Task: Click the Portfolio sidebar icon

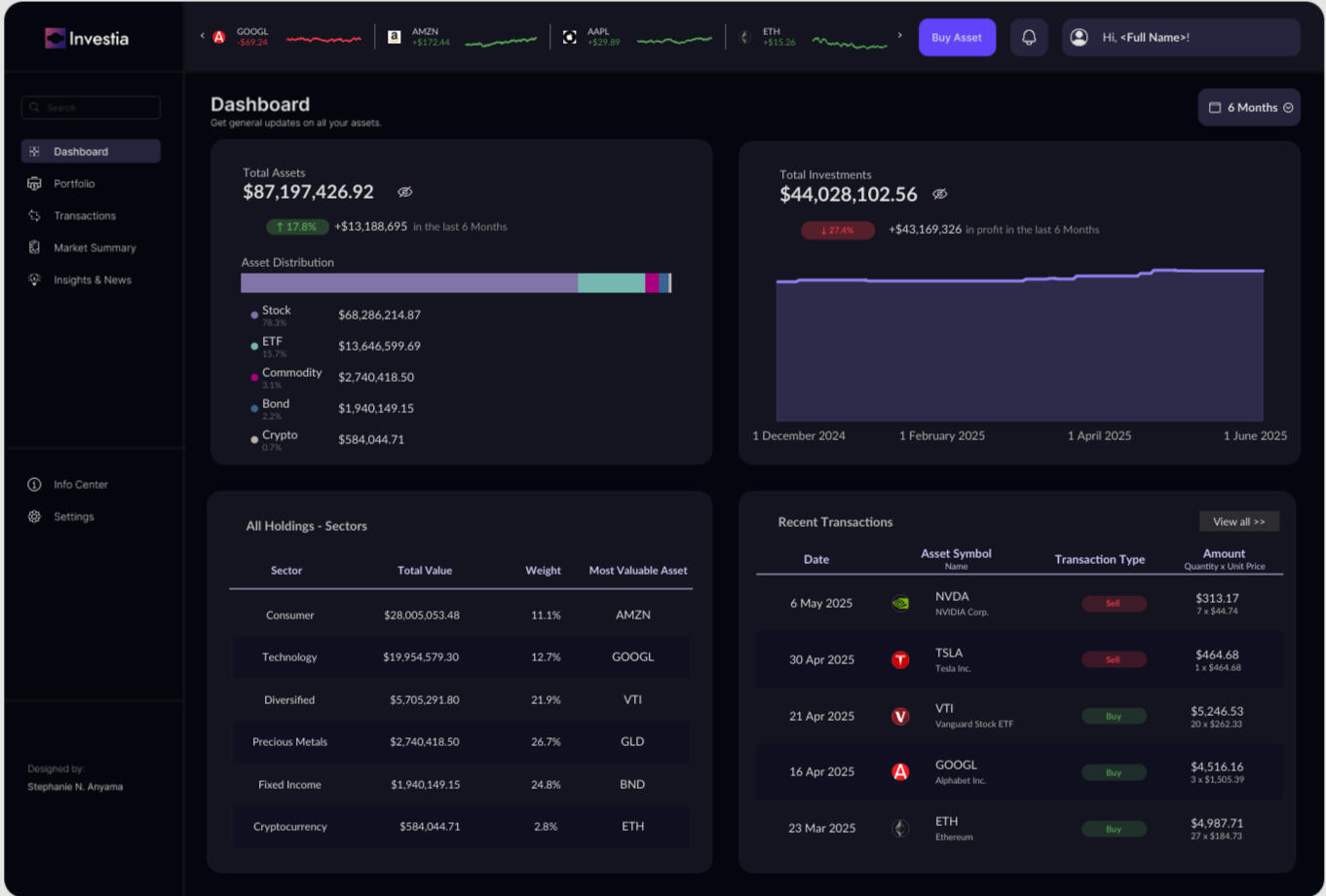Action: tap(34, 183)
